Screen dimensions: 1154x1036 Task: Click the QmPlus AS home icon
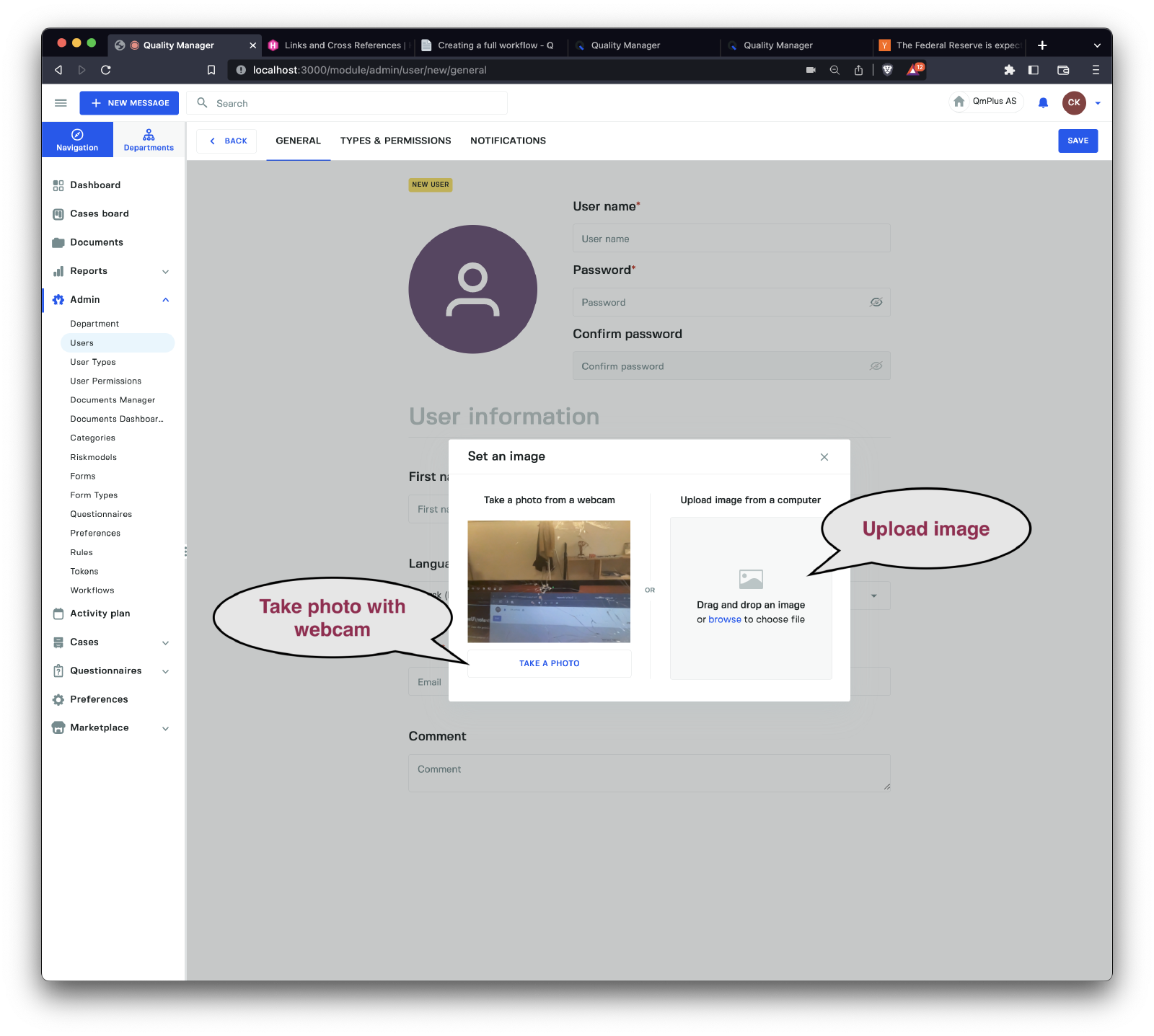coord(959,102)
